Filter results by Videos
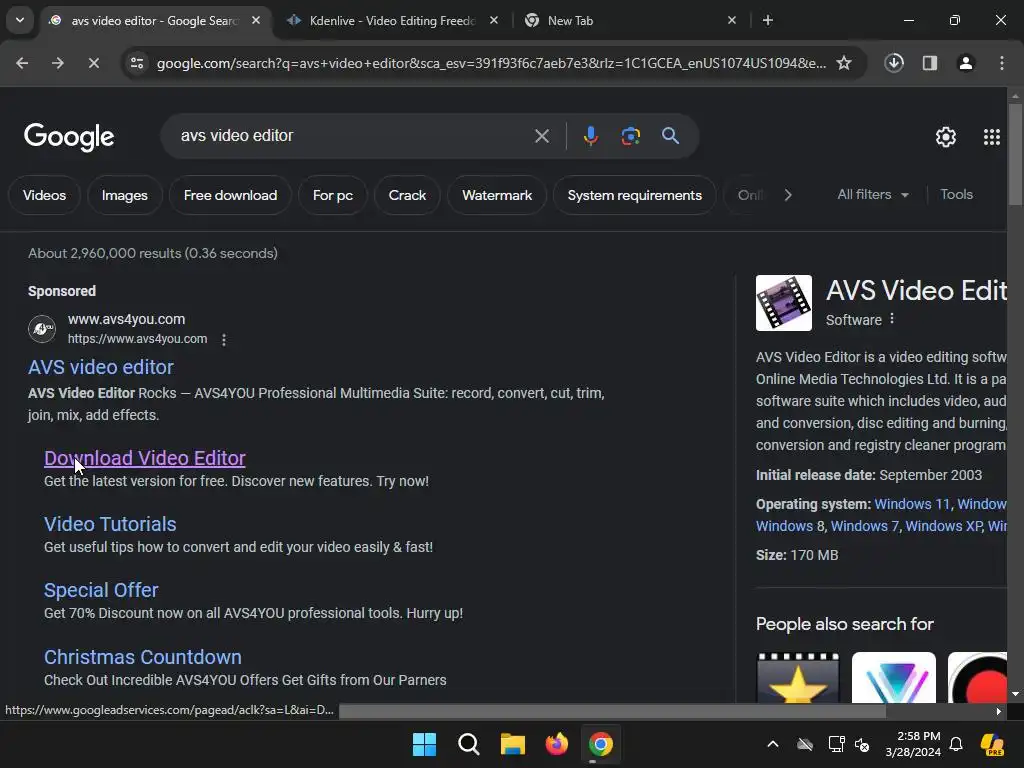The width and height of the screenshot is (1024, 768). 44,195
